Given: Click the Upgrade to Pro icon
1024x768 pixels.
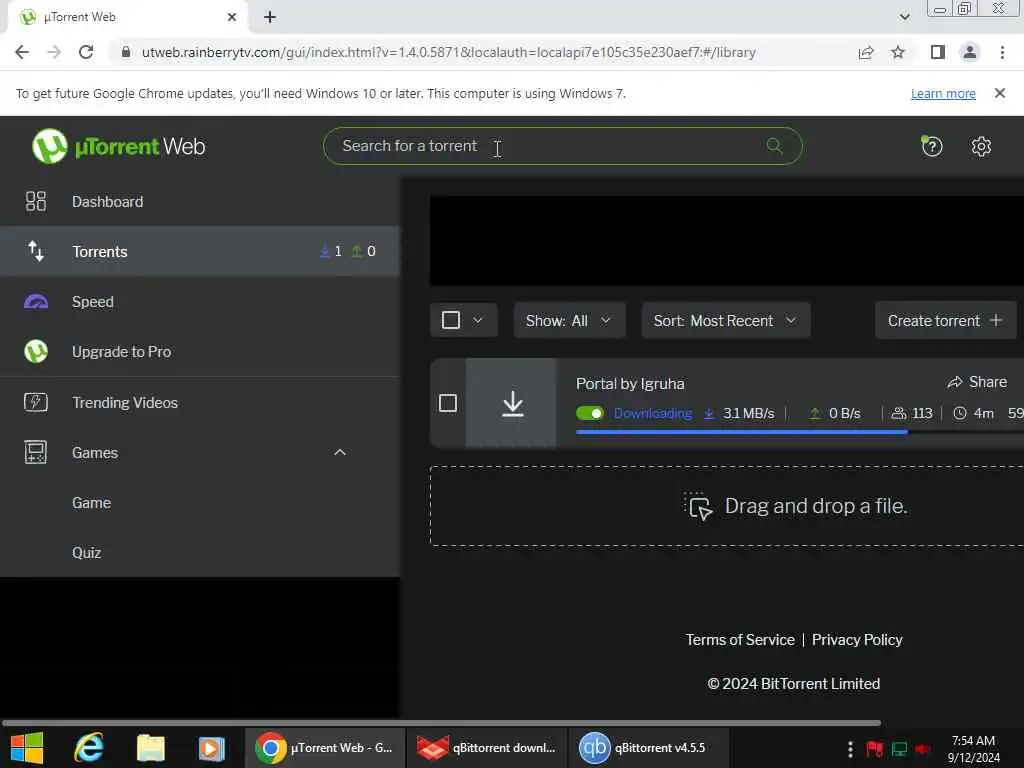Looking at the screenshot, I should (x=36, y=351).
